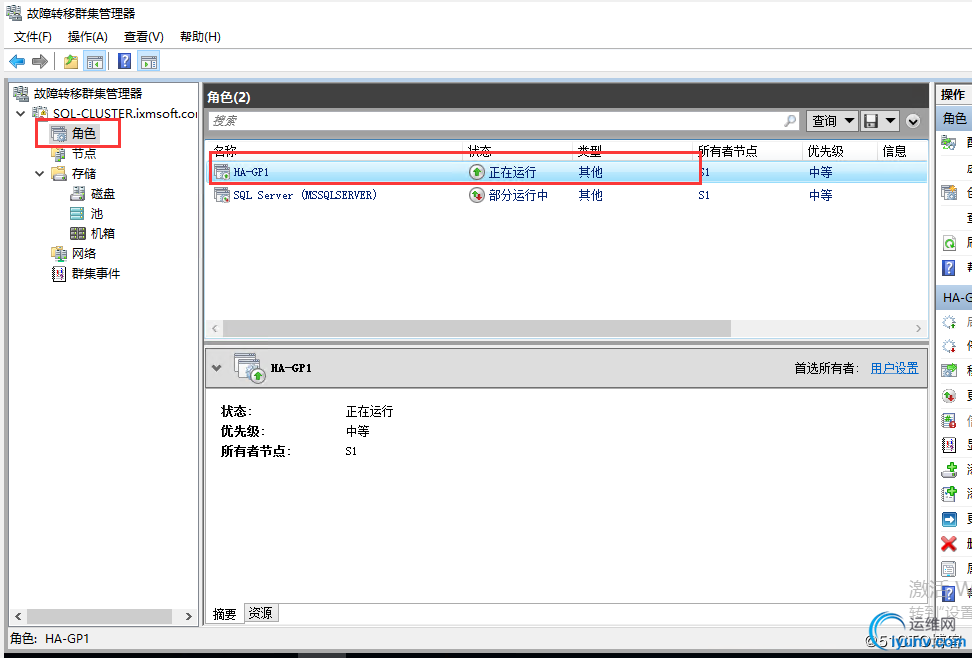972x658 pixels.
Task: Click round chevron expander beside query controls
Action: coord(913,121)
